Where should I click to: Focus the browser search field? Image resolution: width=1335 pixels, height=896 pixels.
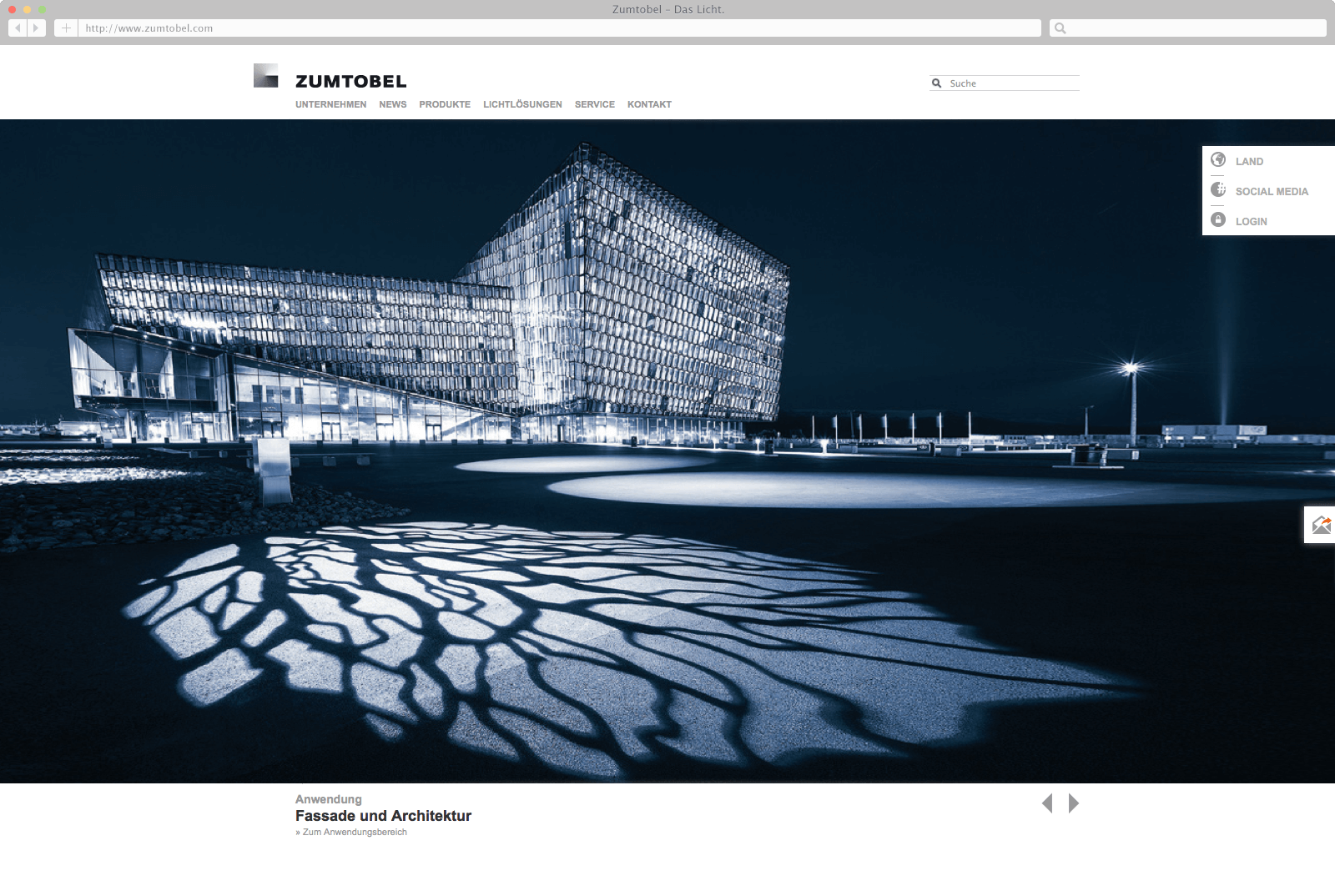[1188, 28]
